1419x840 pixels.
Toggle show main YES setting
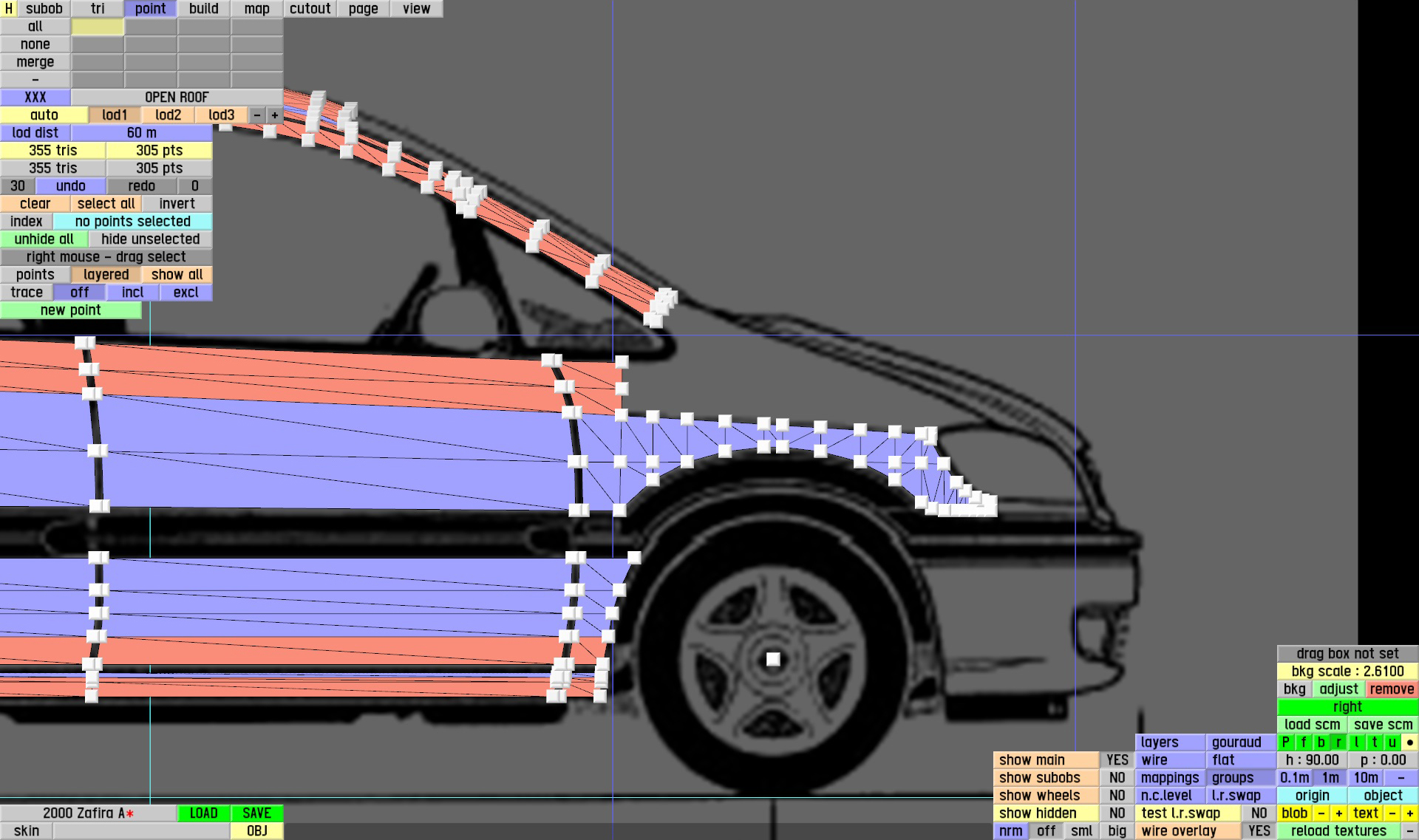(x=1117, y=760)
